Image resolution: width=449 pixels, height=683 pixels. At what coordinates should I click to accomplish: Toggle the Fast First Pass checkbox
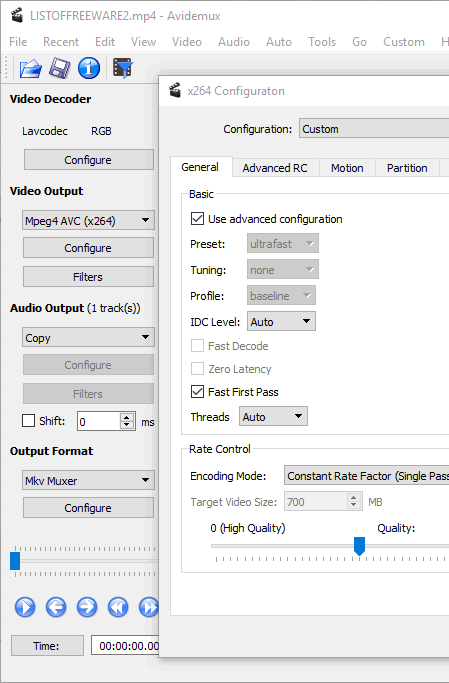point(197,392)
